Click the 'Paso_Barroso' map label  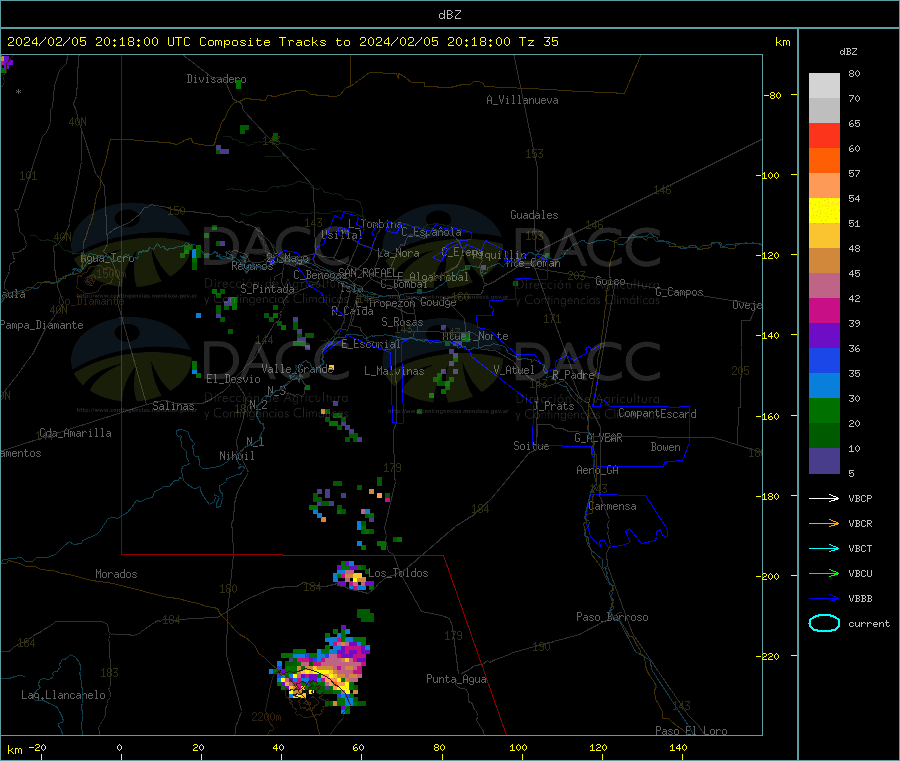pos(612,617)
